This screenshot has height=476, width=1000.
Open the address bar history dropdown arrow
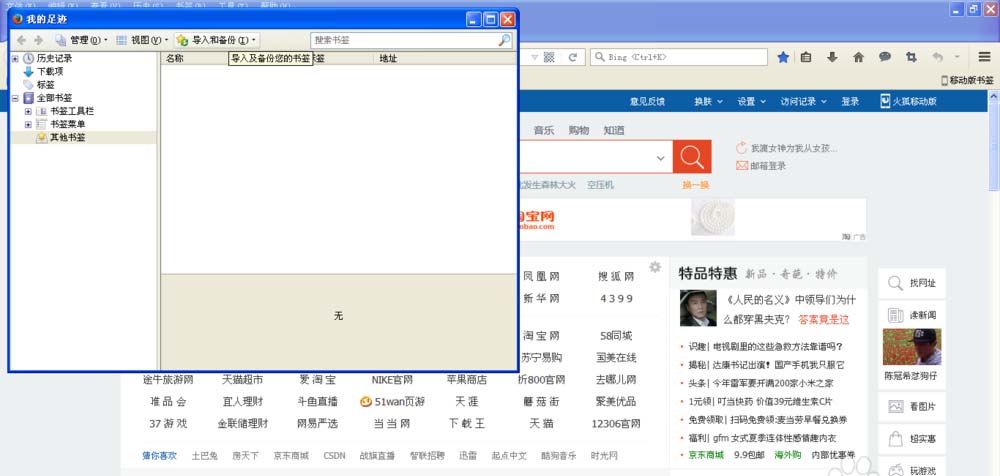coord(534,57)
